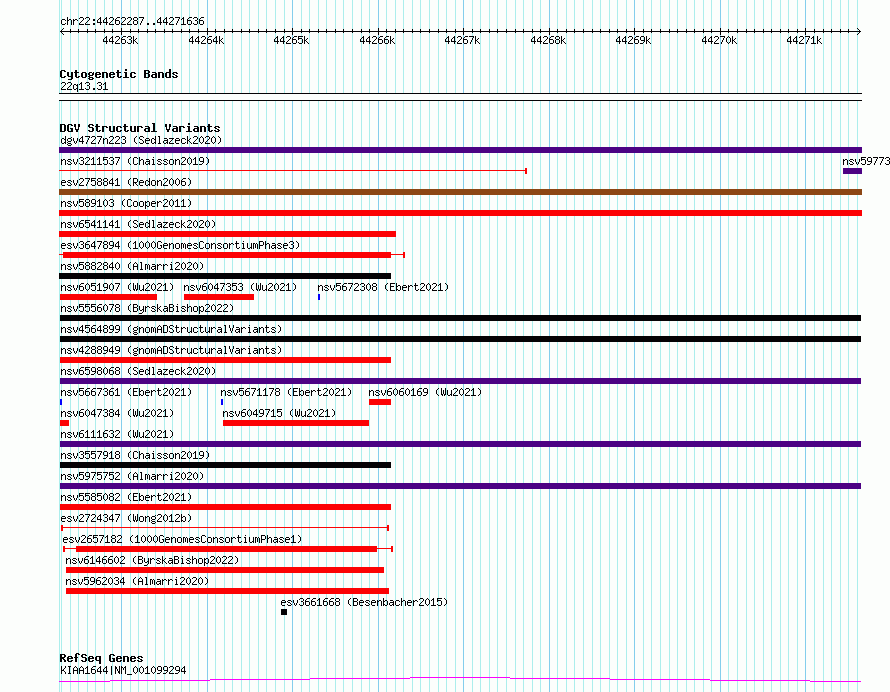The width and height of the screenshot is (890, 692).
Task: Click the short purple nsv59773 bar
Action: pyautogui.click(x=853, y=171)
